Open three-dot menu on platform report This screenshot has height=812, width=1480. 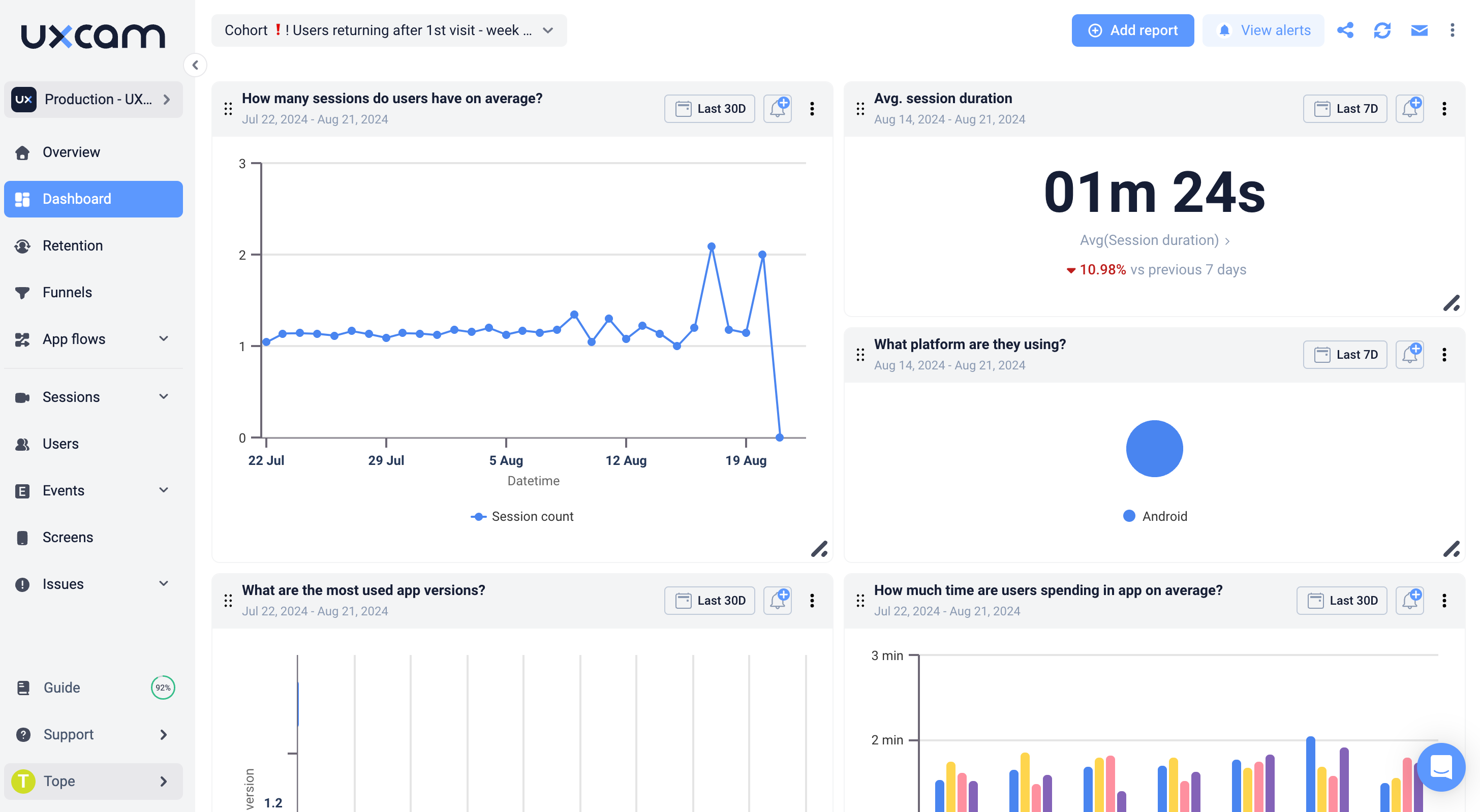point(1444,354)
